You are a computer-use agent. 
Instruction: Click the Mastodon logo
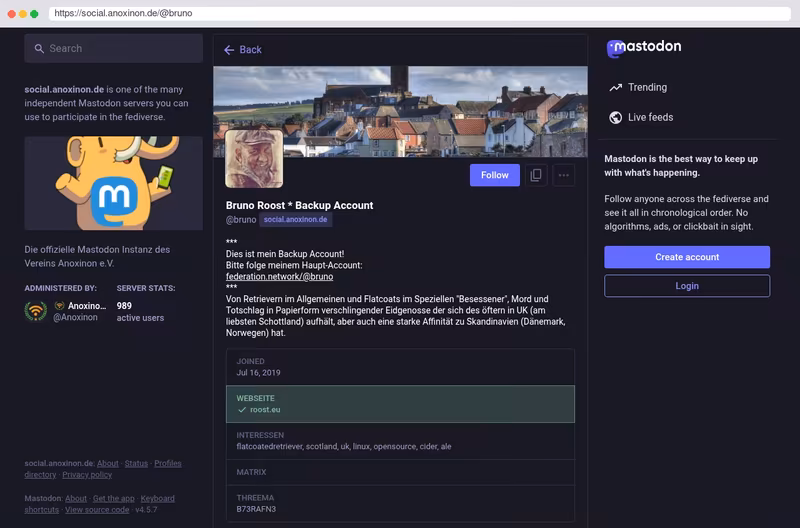[644, 47]
